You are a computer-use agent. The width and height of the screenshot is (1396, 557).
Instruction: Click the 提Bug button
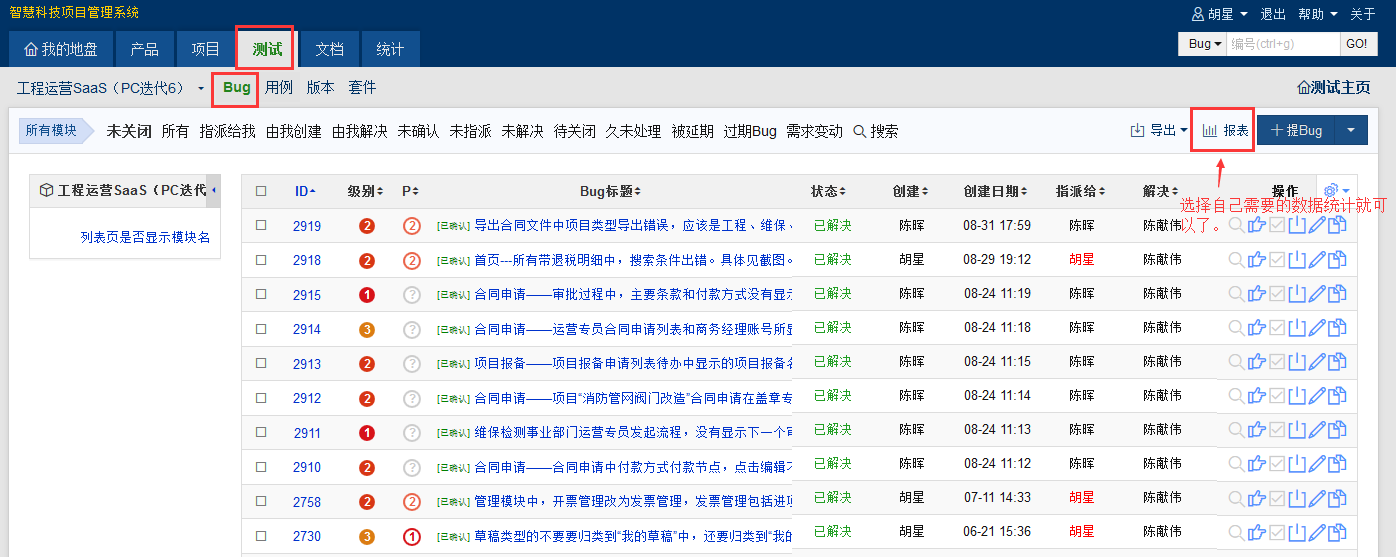pyautogui.click(x=1296, y=130)
